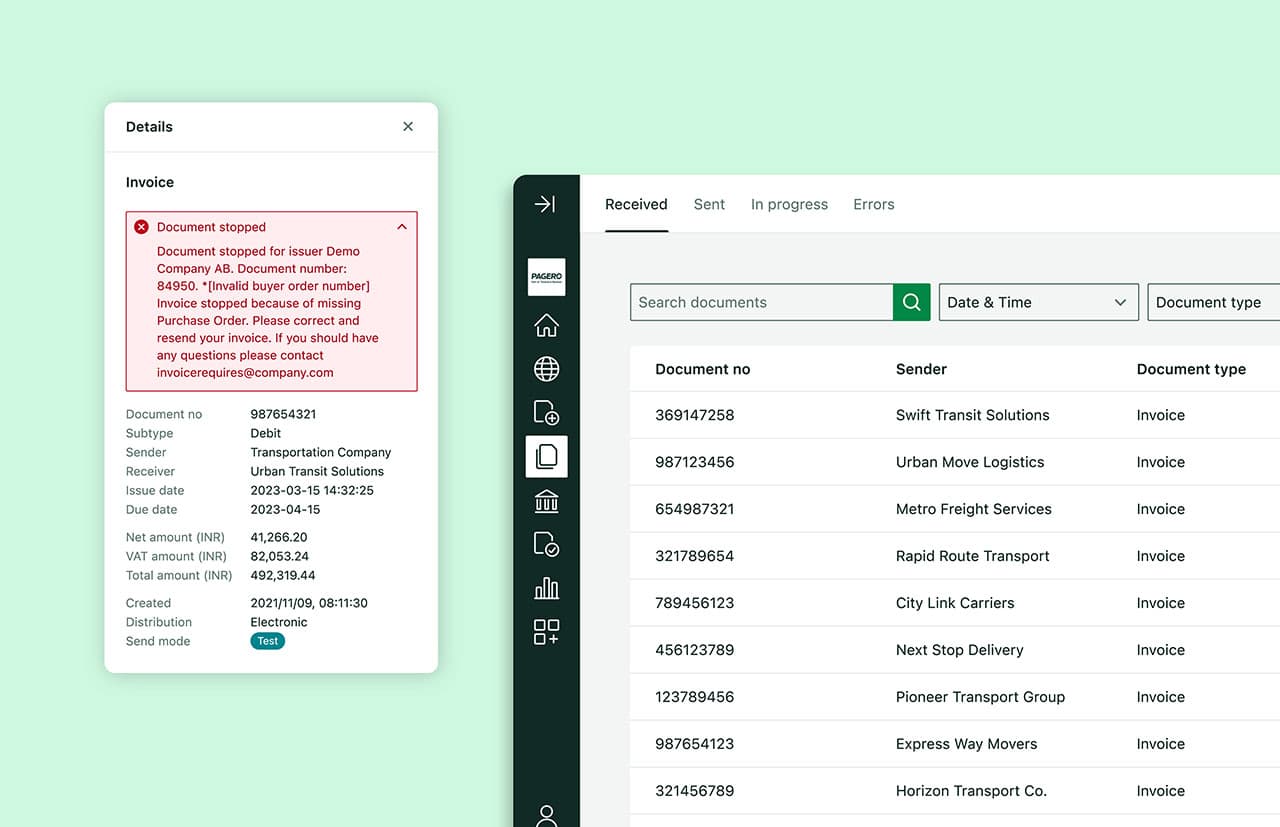Click the due date 2023-04-15
This screenshot has width=1280, height=827.
[284, 509]
